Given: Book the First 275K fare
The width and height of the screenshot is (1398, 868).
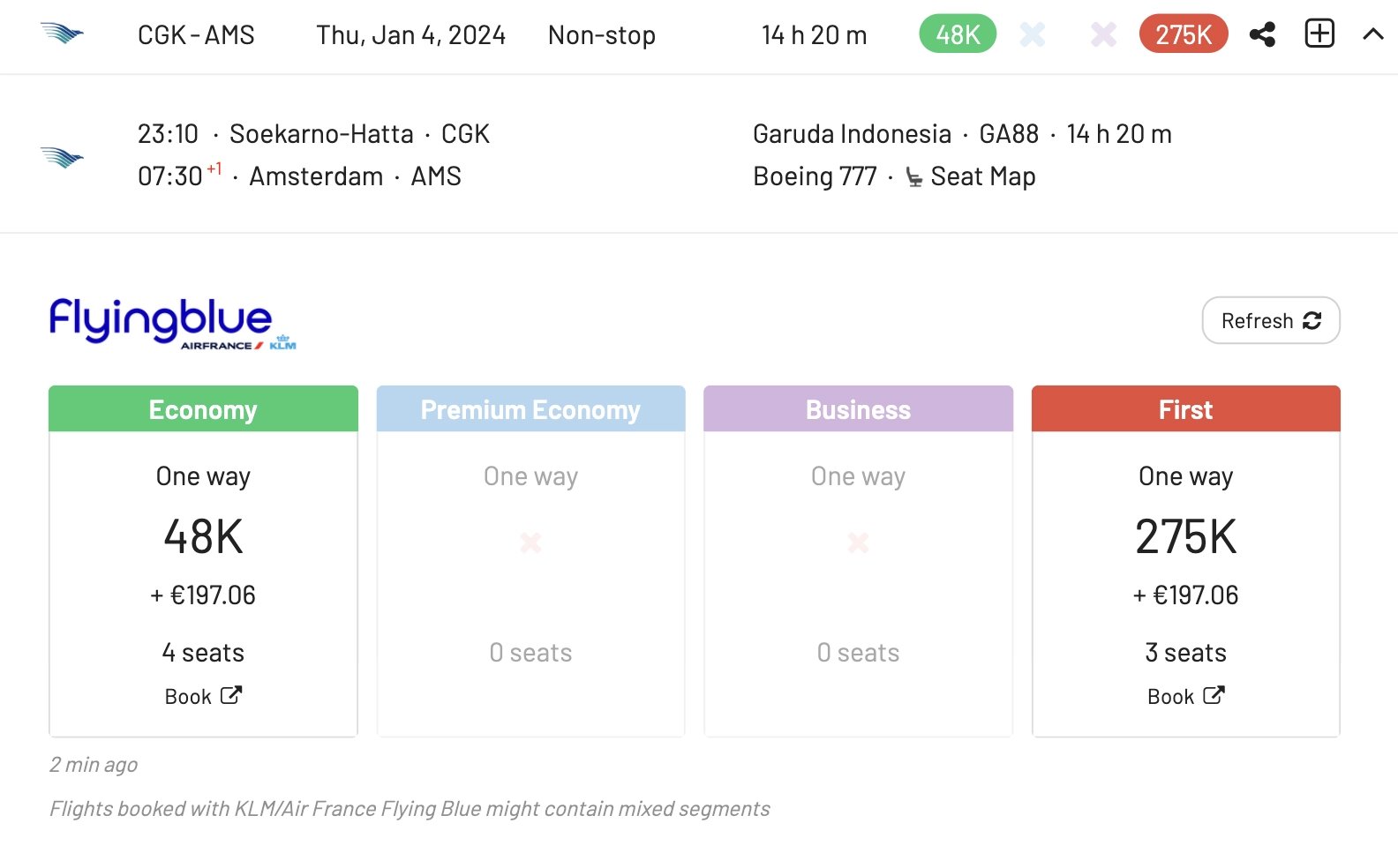Looking at the screenshot, I should [x=1185, y=696].
